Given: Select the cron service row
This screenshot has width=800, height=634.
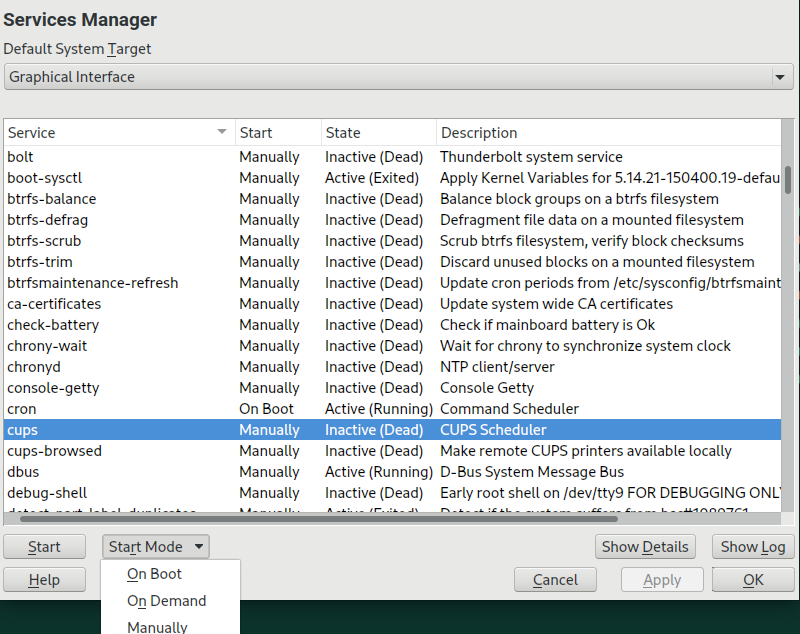Looking at the screenshot, I should click(22, 409).
